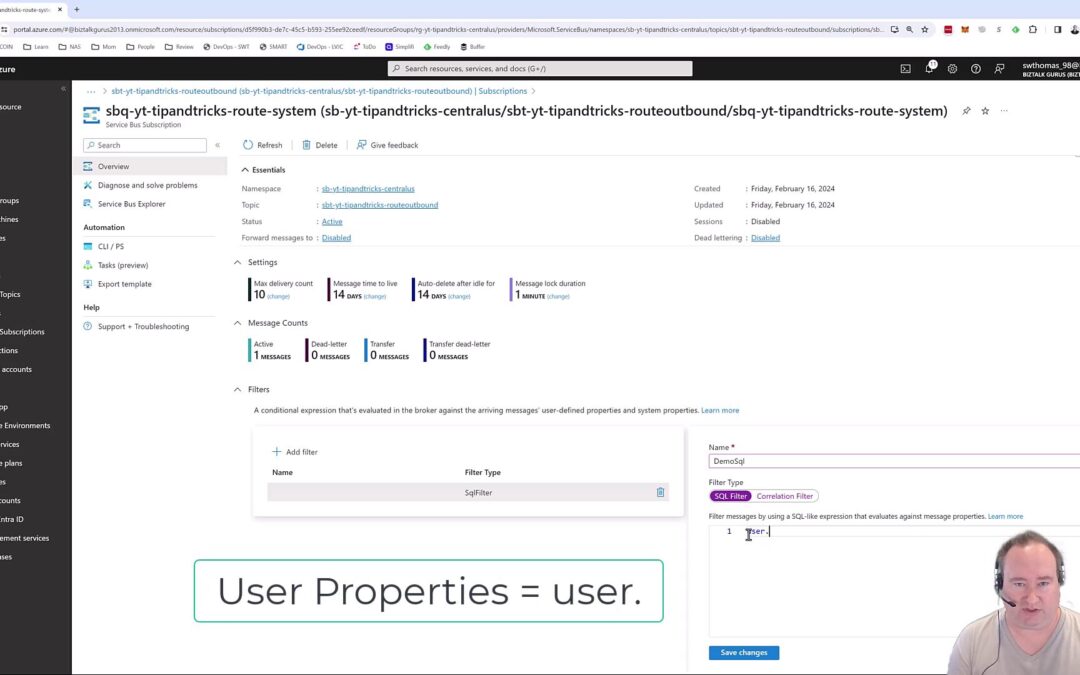1080x675 pixels.
Task: Select the SqlFilter row in the filters table
Action: (468, 492)
